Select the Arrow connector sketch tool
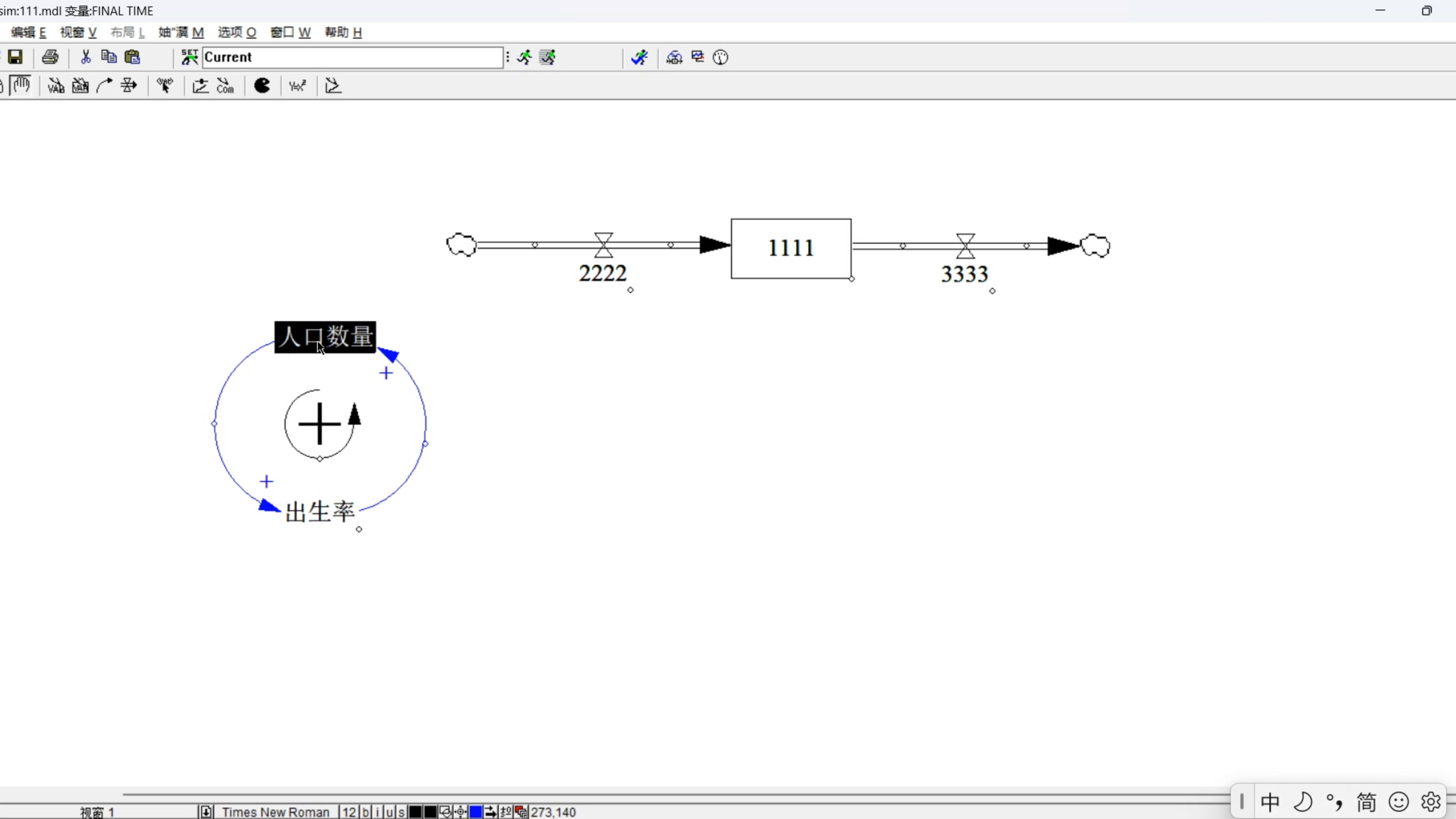1456x819 pixels. pos(104,86)
